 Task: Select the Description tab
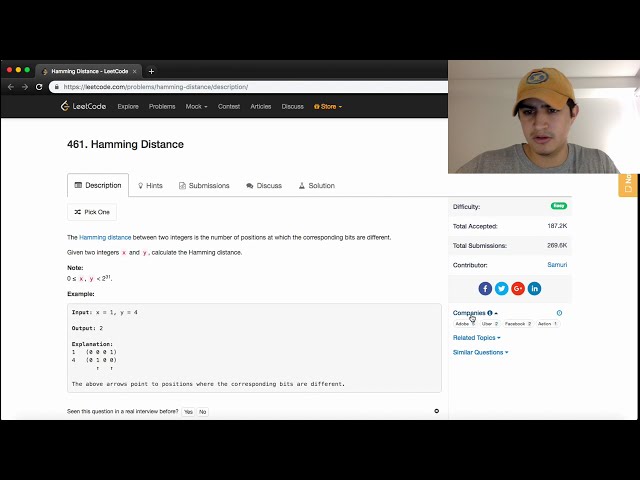click(x=98, y=185)
